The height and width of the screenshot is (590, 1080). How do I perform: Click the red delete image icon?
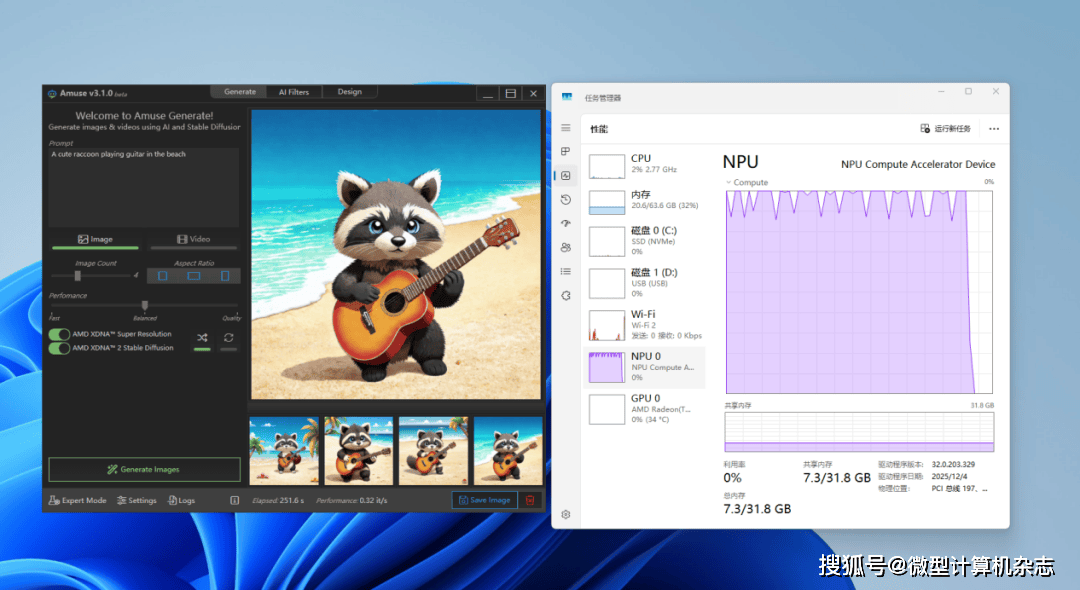(x=530, y=500)
